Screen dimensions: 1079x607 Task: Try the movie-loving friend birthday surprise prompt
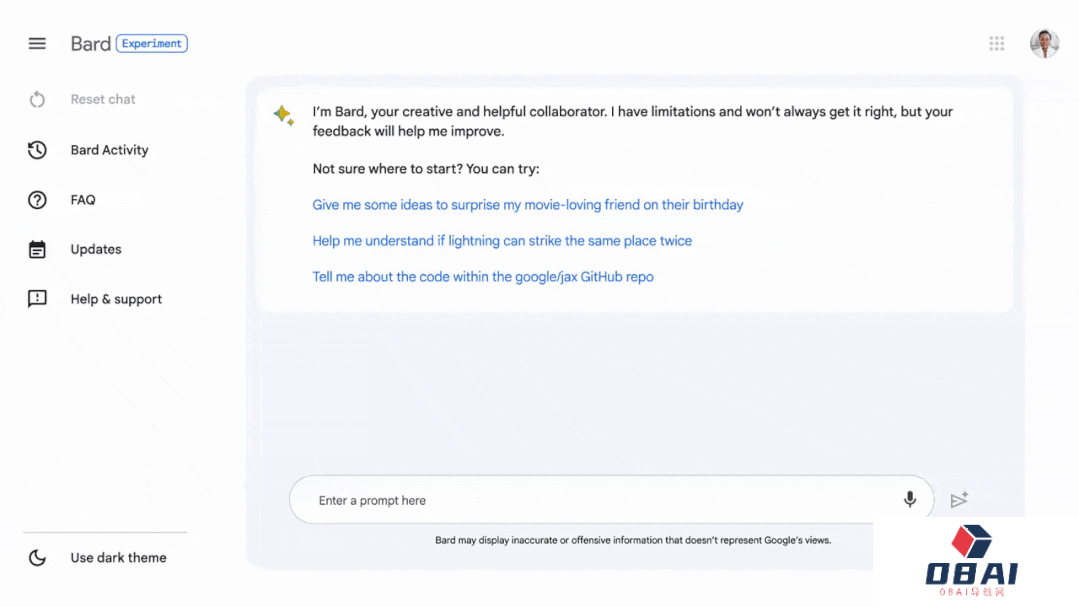pyautogui.click(x=528, y=205)
